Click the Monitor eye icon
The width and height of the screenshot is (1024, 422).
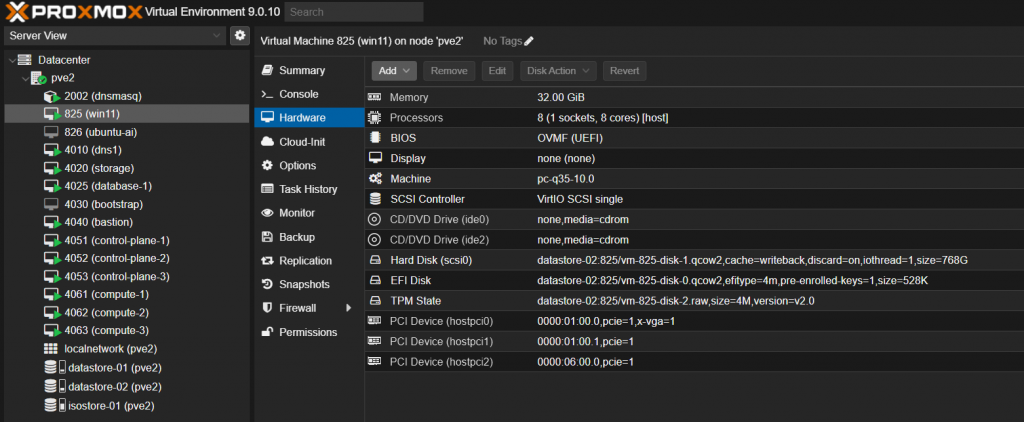(267, 213)
